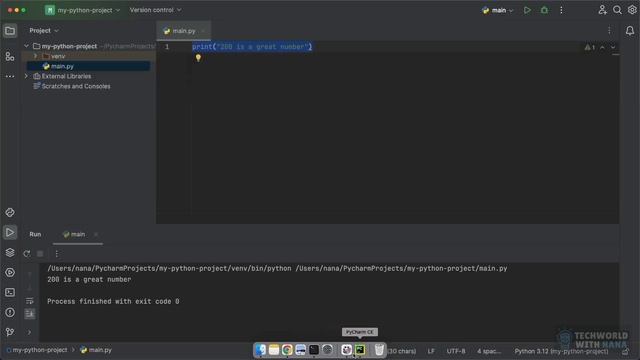The image size is (640, 360).
Task: Open Version control dropdown
Action: coord(156,10)
